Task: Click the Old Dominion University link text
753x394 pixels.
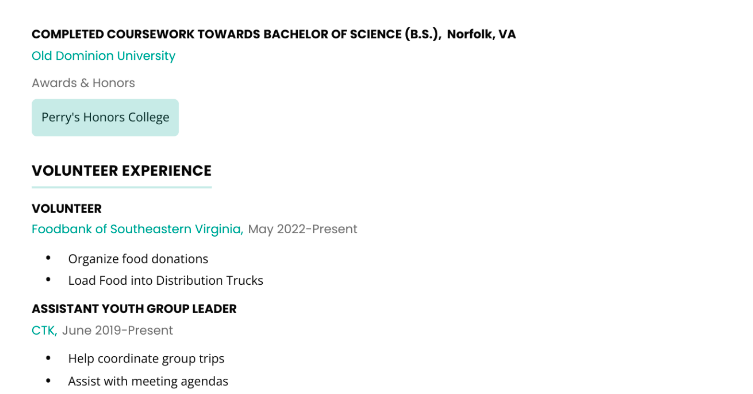Action: tap(103, 56)
